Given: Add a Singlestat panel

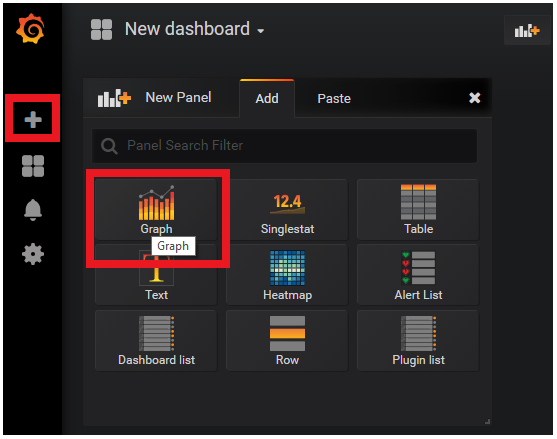Looking at the screenshot, I should [287, 210].
